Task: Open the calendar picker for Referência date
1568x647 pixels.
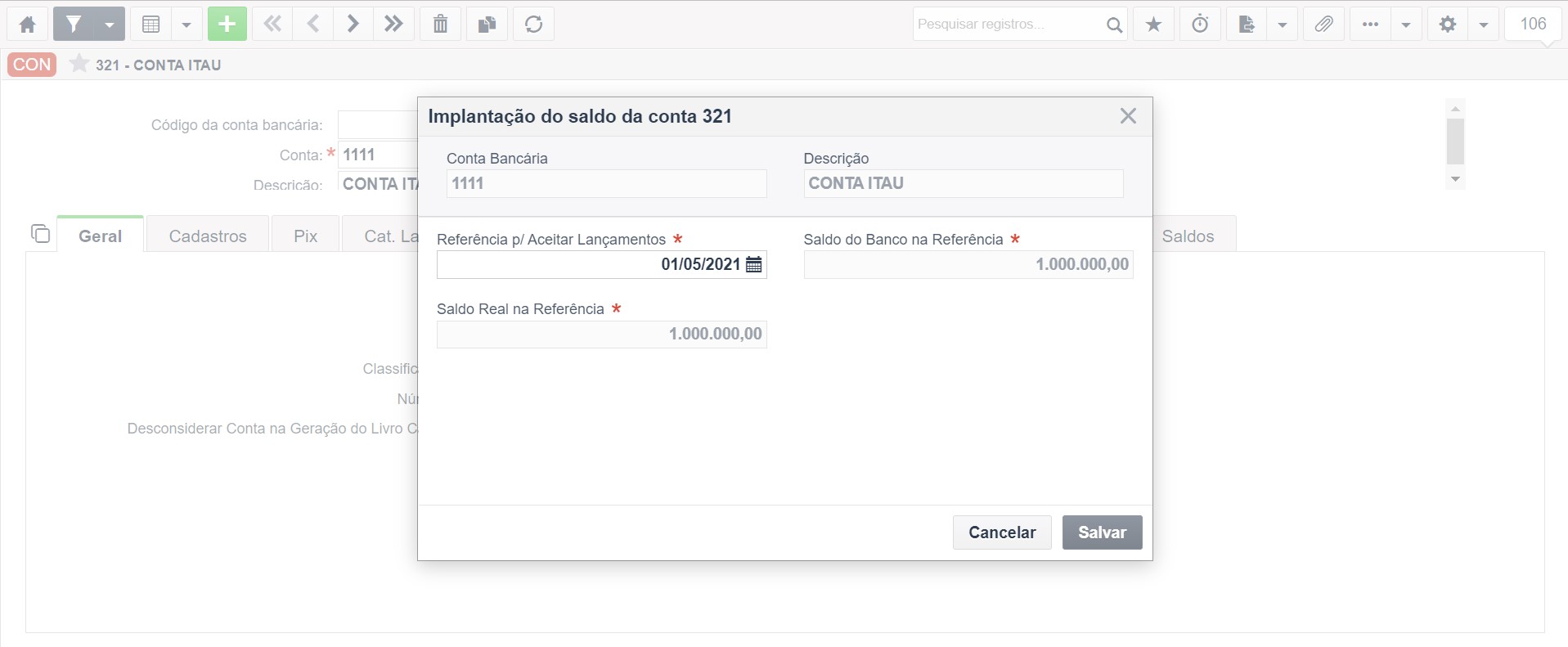Action: [754, 264]
